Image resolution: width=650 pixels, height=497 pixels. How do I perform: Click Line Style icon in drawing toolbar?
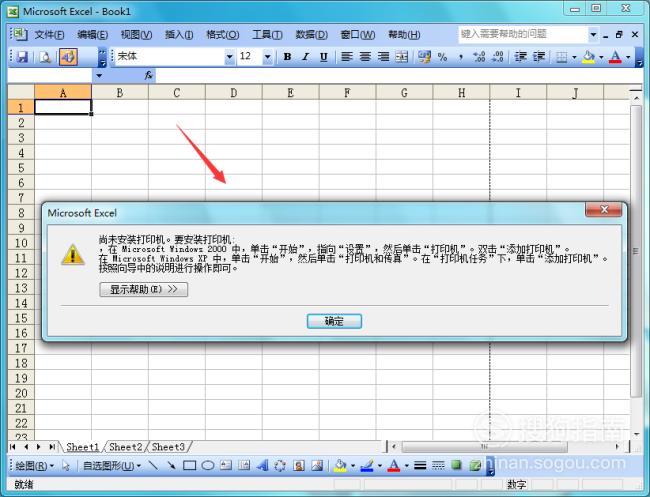click(x=420, y=466)
